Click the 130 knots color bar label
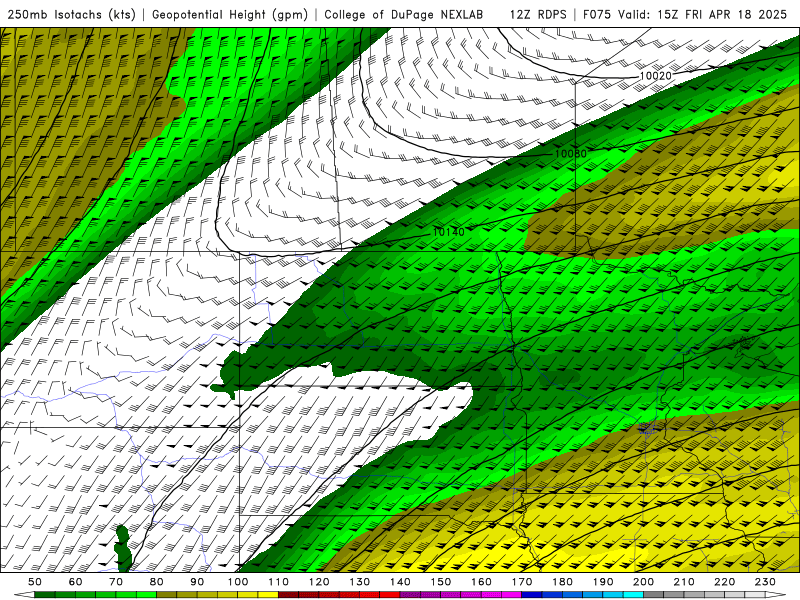 360,582
